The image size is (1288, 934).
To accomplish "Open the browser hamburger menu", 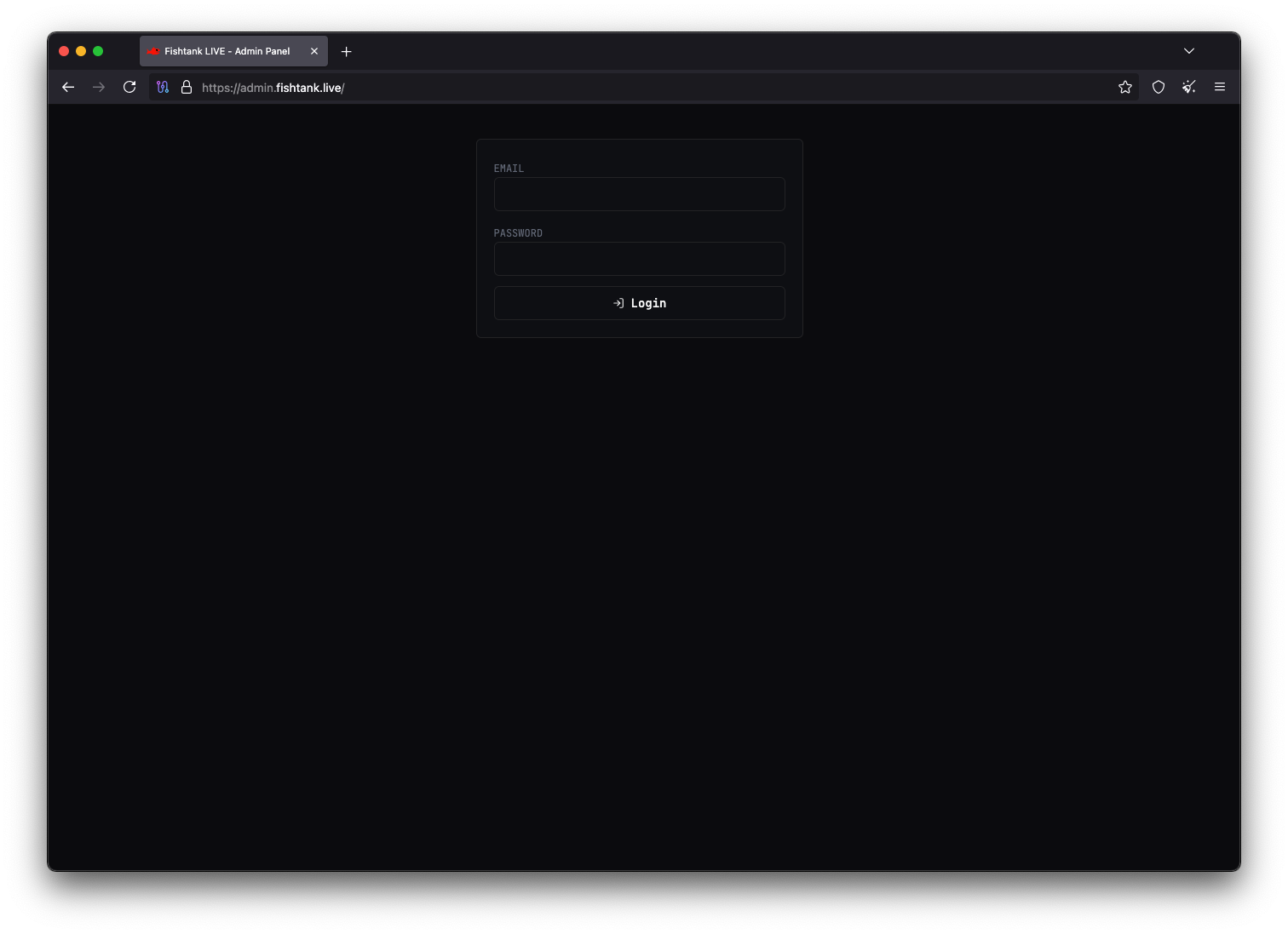I will click(1220, 87).
